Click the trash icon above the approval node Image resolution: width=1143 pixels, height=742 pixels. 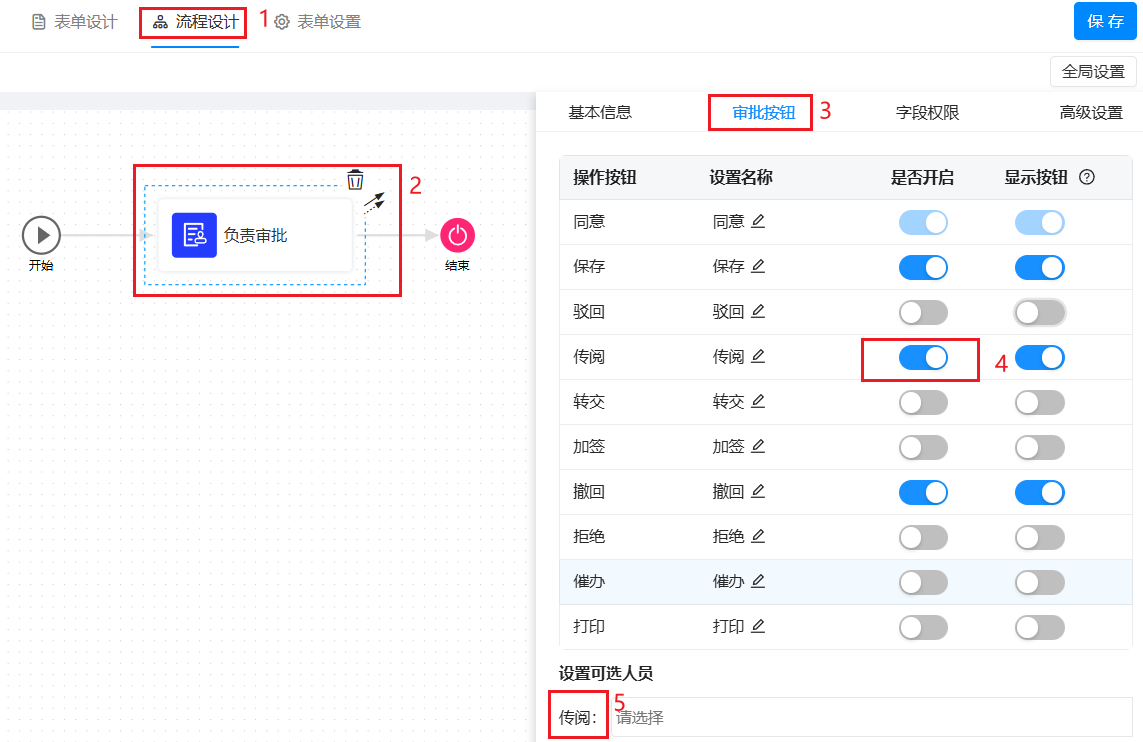point(355,180)
